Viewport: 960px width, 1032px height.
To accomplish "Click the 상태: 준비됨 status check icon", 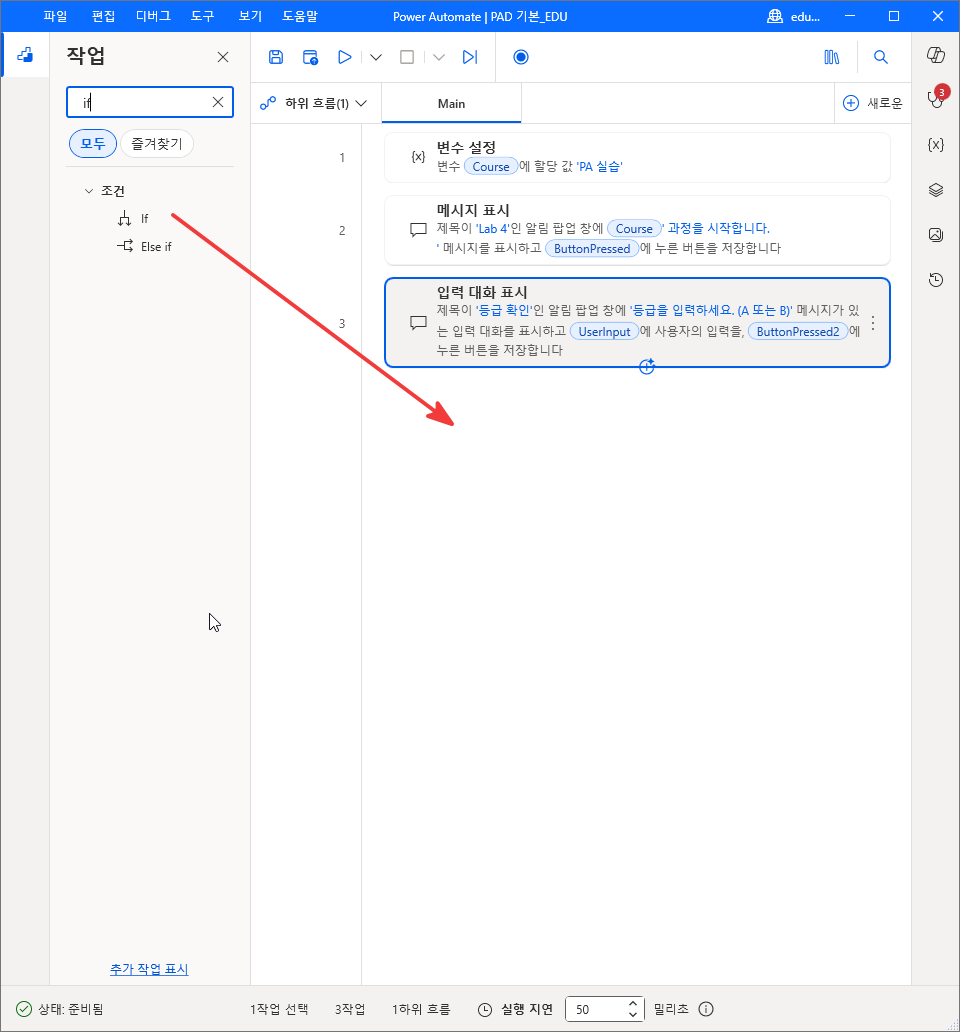I will pyautogui.click(x=24, y=1009).
